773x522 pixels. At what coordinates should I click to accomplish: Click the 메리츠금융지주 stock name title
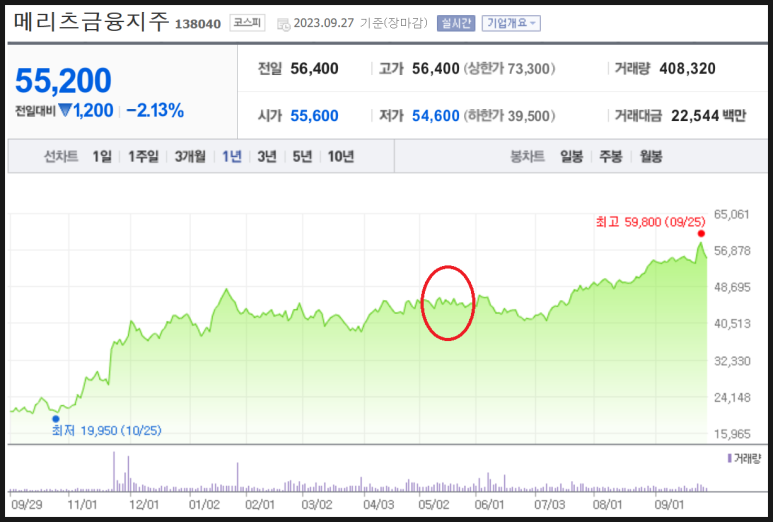pyautogui.click(x=92, y=22)
